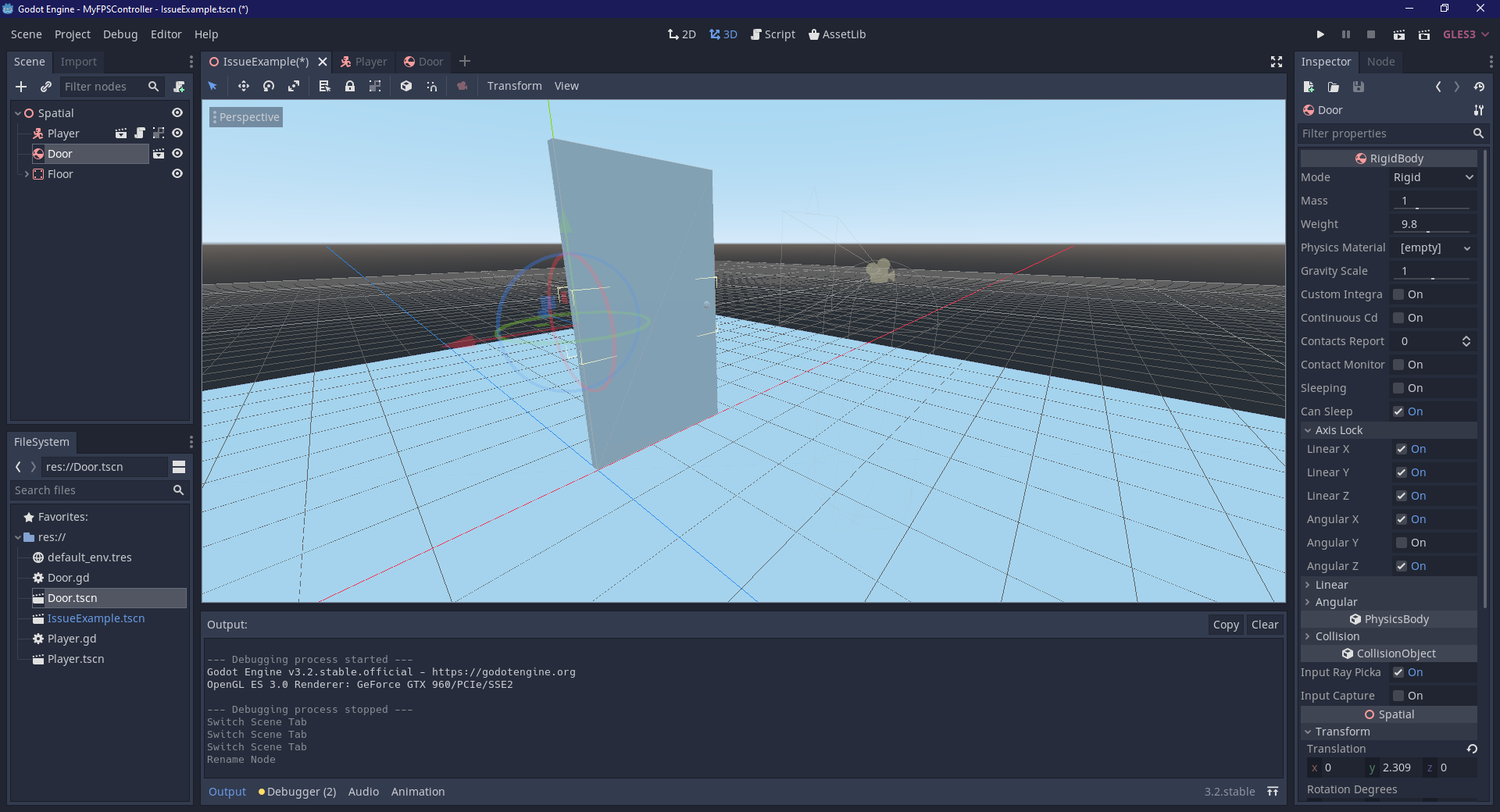Instance a scene file as child node
Screen dimensions: 1500x812
coord(46,87)
